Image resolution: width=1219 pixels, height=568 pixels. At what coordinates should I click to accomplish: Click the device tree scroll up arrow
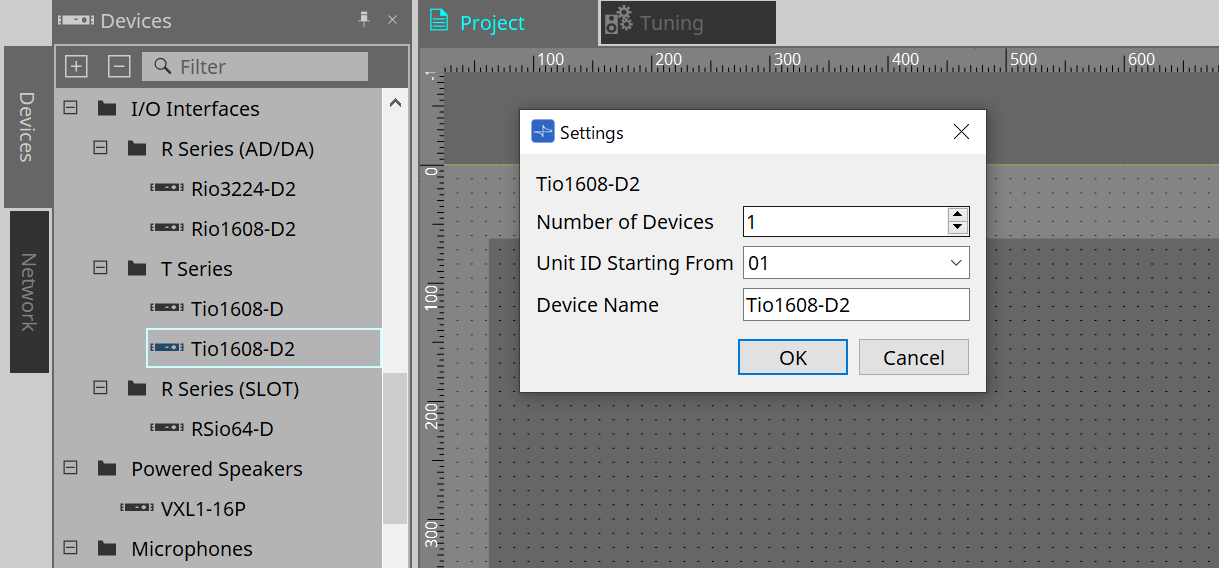pyautogui.click(x=395, y=102)
